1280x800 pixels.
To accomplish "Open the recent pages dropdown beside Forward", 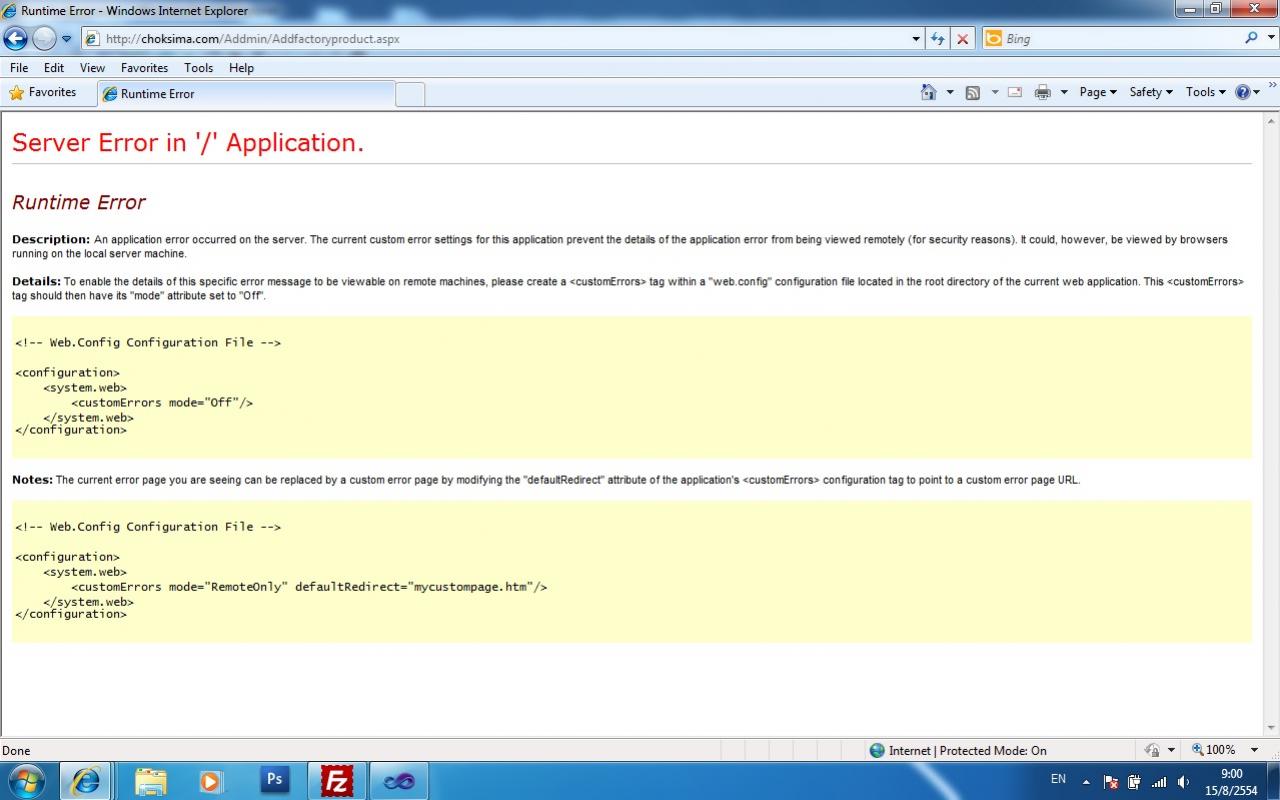I will click(67, 39).
